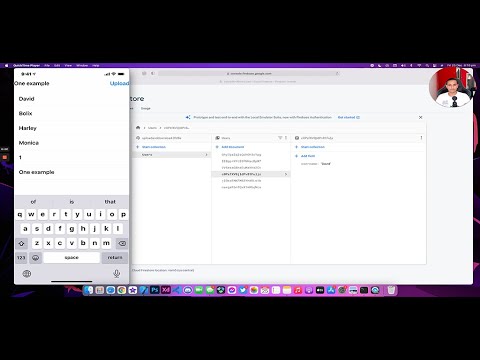Tap the globe language key
The image size is (480, 360).
point(27,274)
